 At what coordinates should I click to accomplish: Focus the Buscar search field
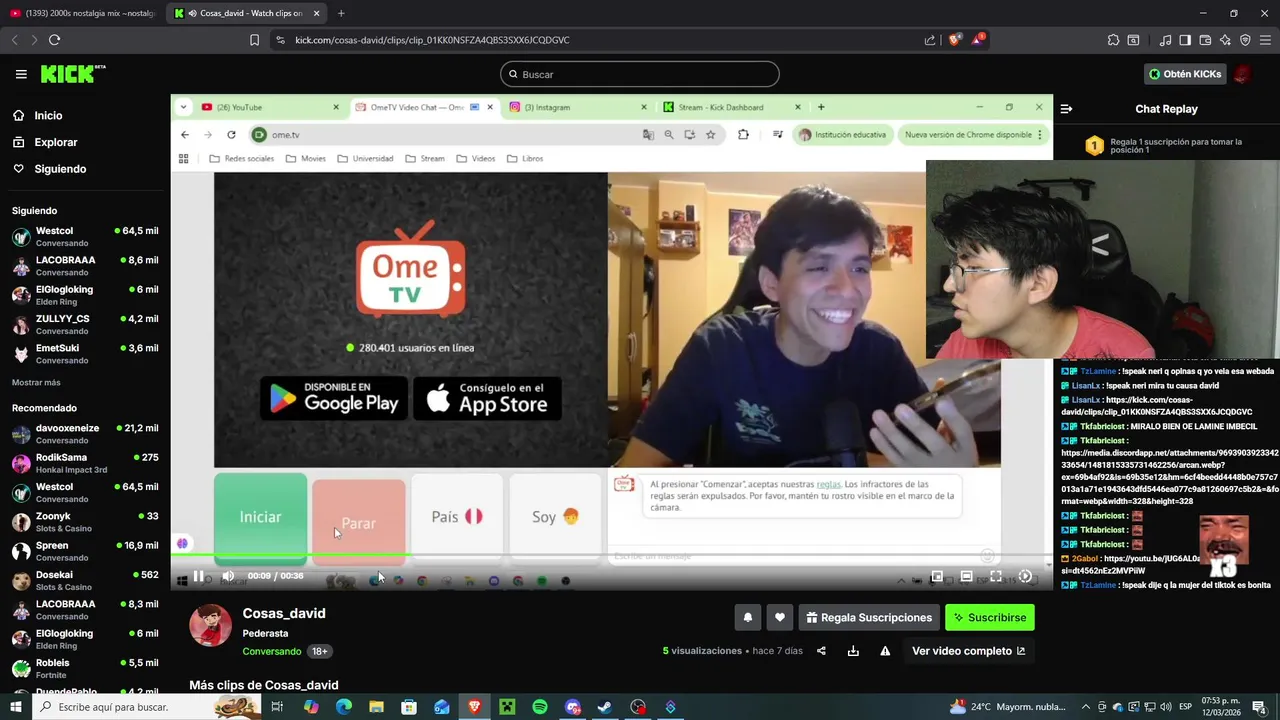[x=640, y=74]
